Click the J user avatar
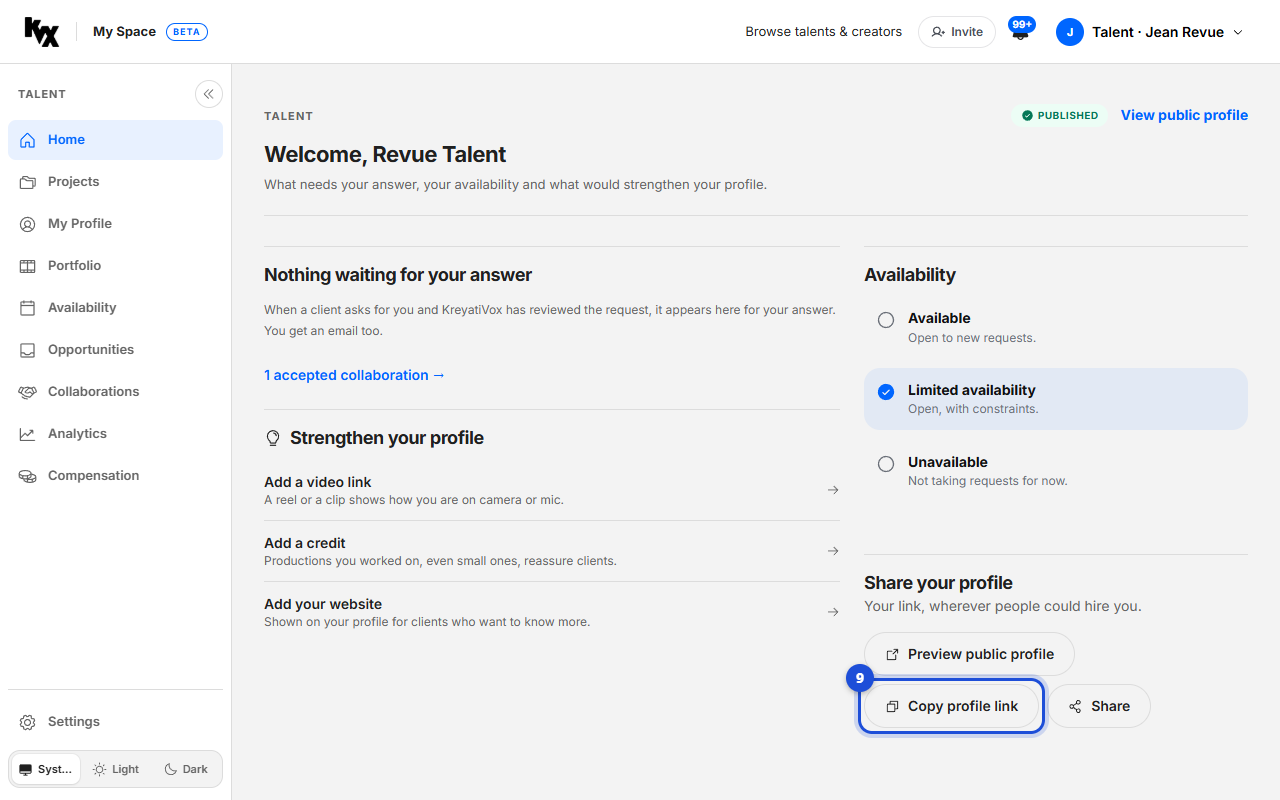 (1070, 32)
